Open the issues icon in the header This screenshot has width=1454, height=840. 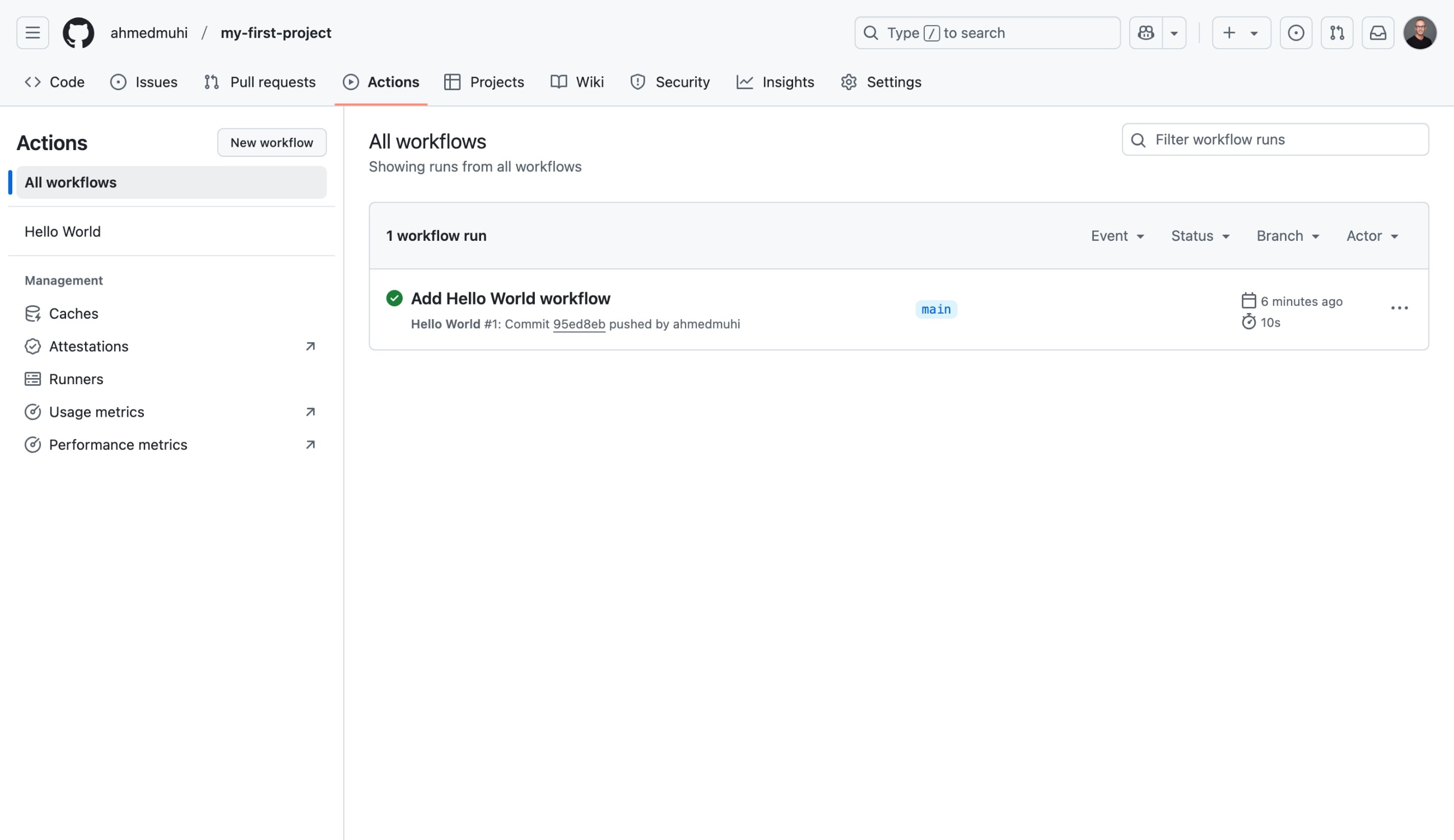coord(1296,33)
